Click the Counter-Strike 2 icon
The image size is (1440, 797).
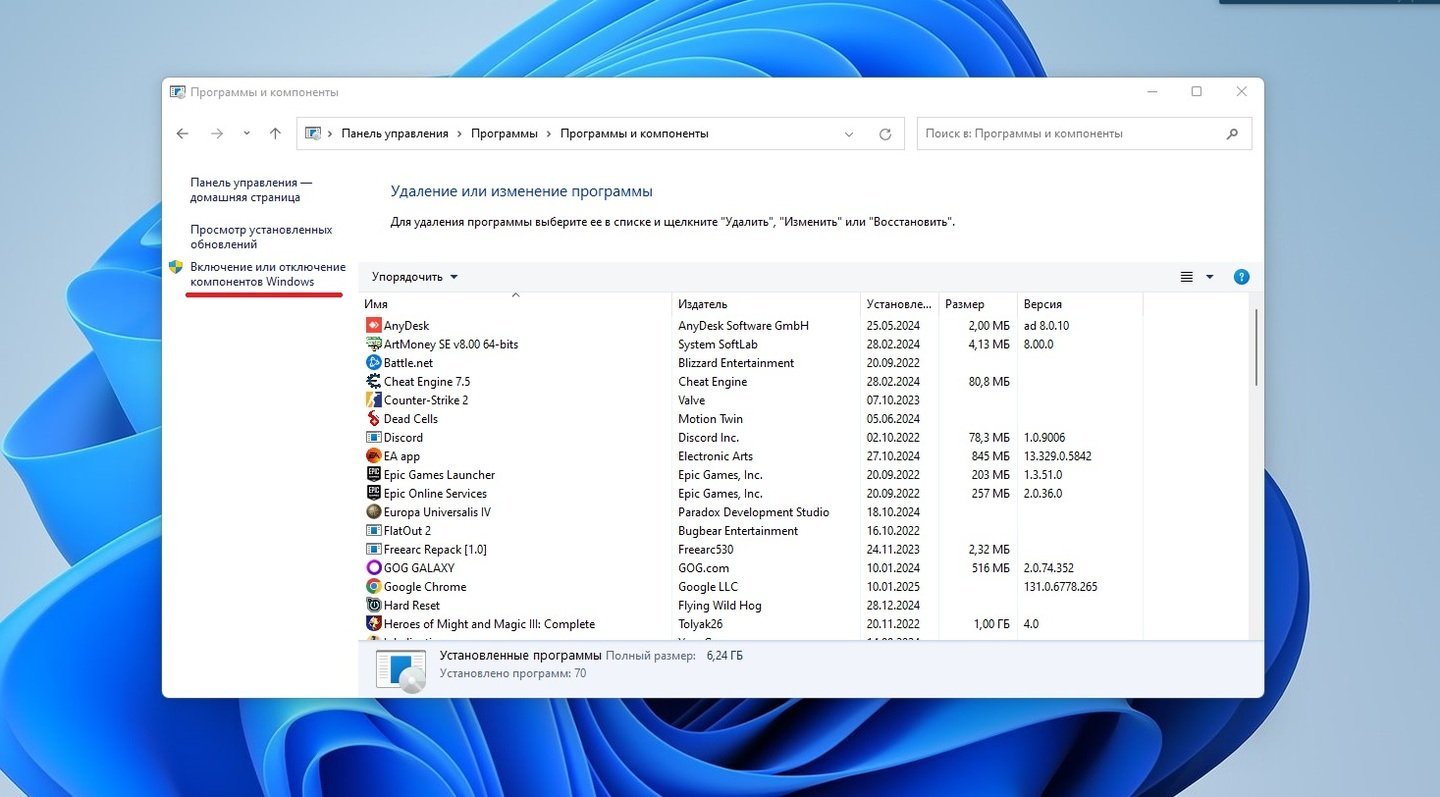tap(374, 400)
